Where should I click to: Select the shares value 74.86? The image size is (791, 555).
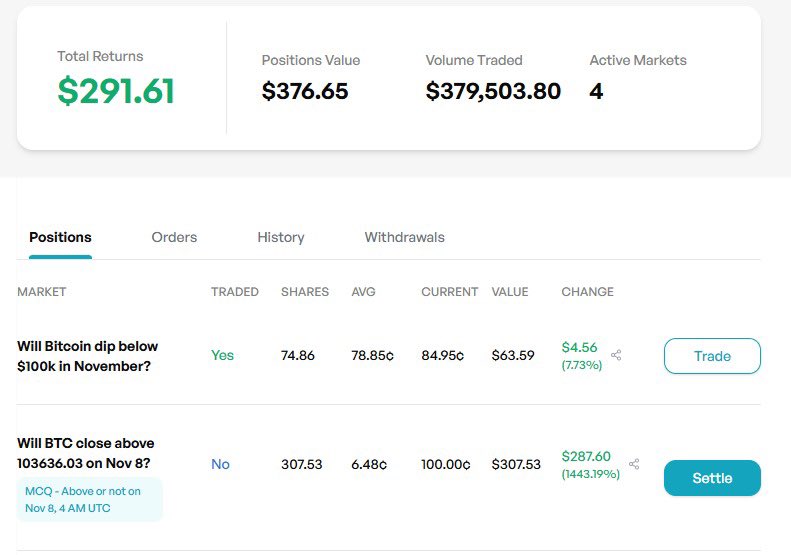298,355
